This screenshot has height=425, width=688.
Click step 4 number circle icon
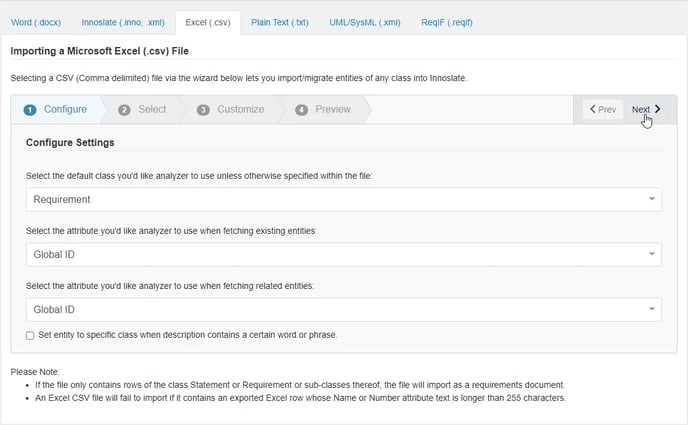coord(301,110)
